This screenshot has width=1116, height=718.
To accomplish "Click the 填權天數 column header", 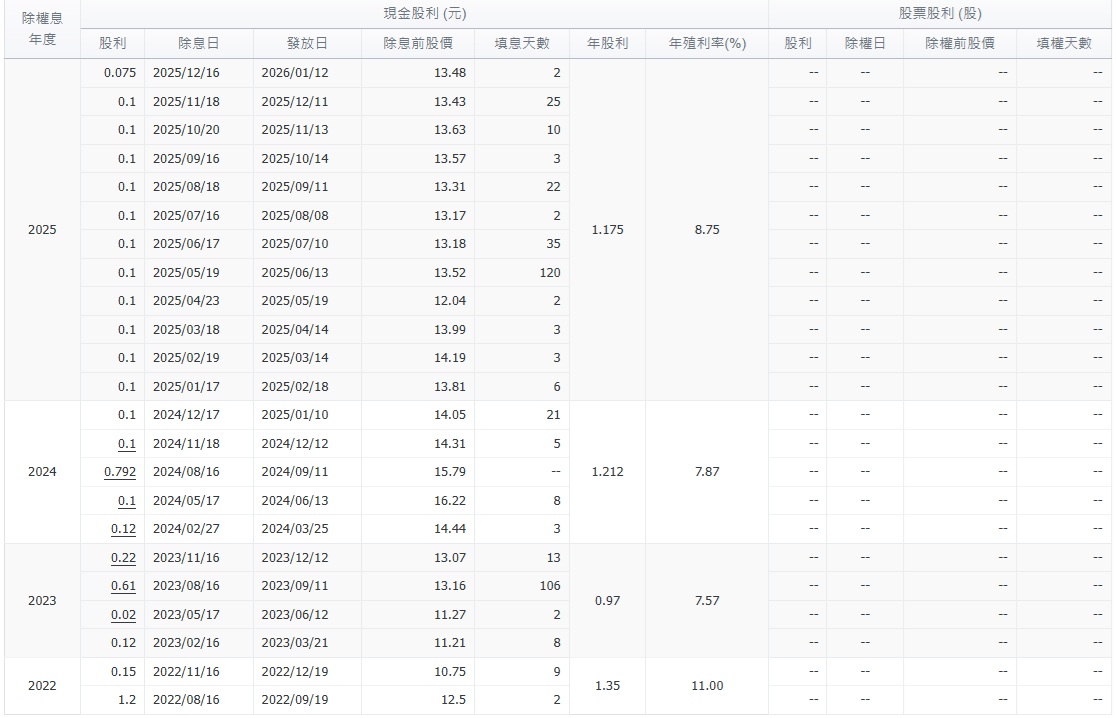I will [x=1064, y=44].
